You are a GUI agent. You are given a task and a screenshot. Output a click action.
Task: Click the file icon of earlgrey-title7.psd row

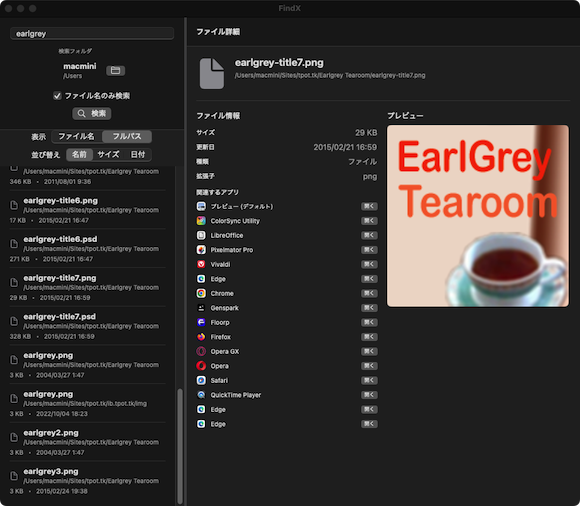click(14, 321)
